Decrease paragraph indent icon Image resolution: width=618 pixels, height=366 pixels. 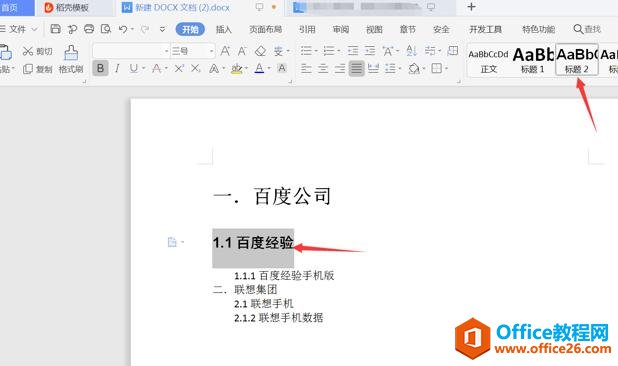pos(353,51)
